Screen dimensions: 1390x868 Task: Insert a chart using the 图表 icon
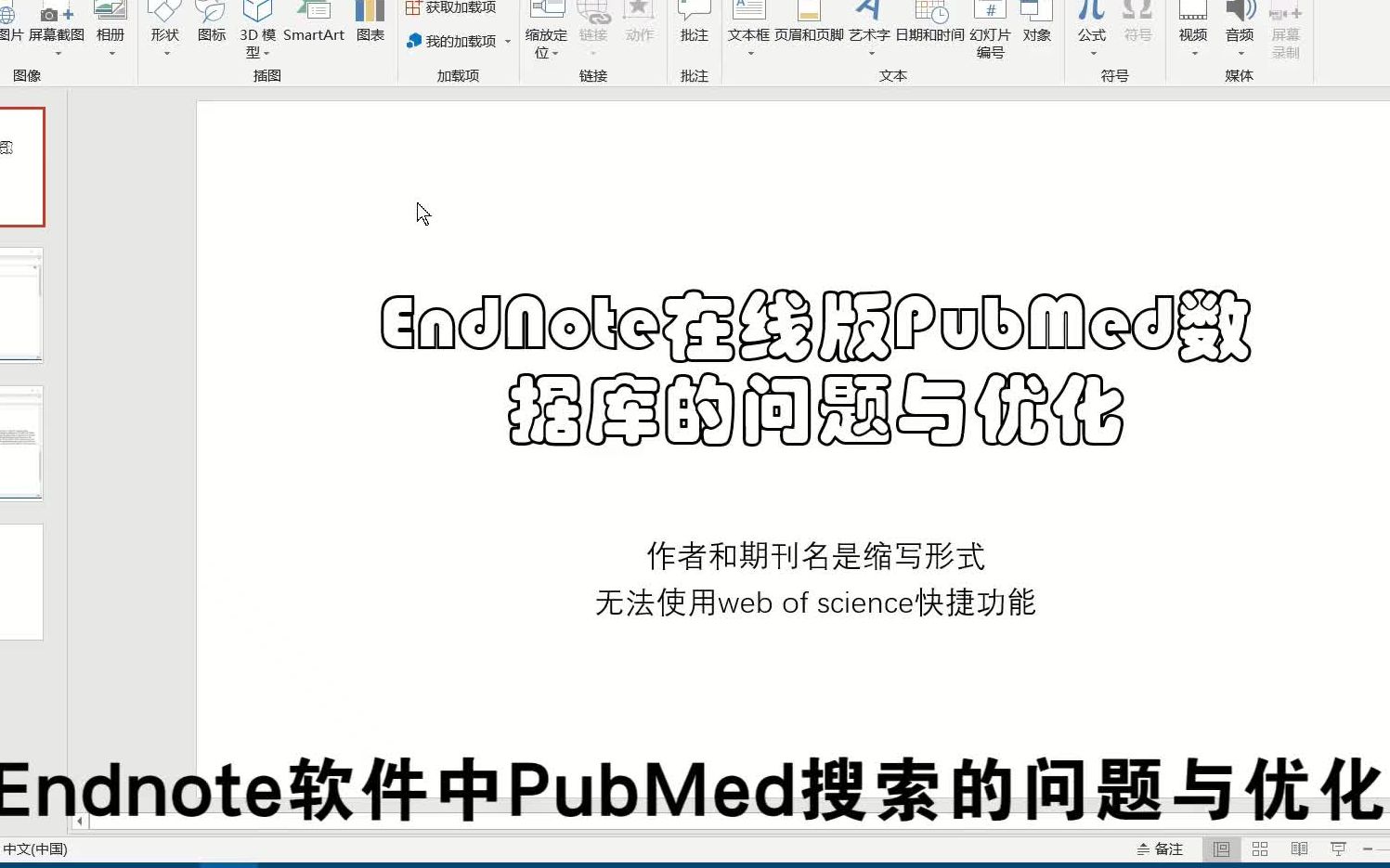point(370,23)
